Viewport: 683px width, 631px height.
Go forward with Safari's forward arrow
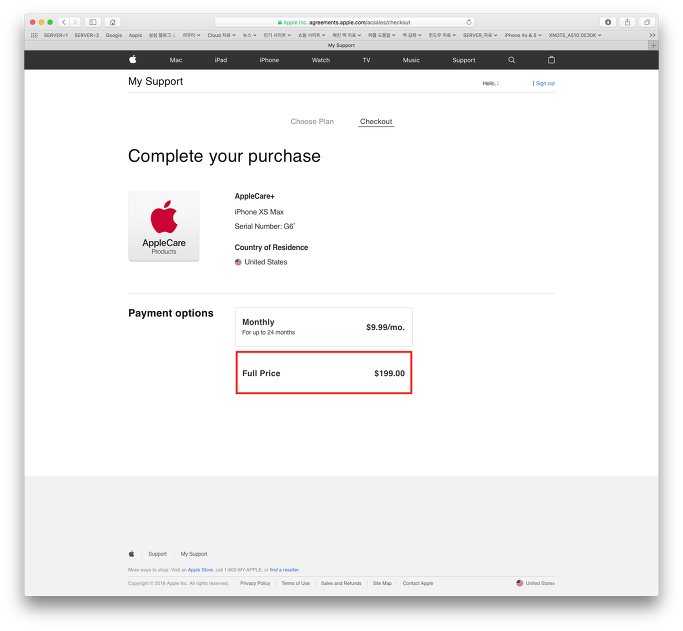click(x=75, y=22)
